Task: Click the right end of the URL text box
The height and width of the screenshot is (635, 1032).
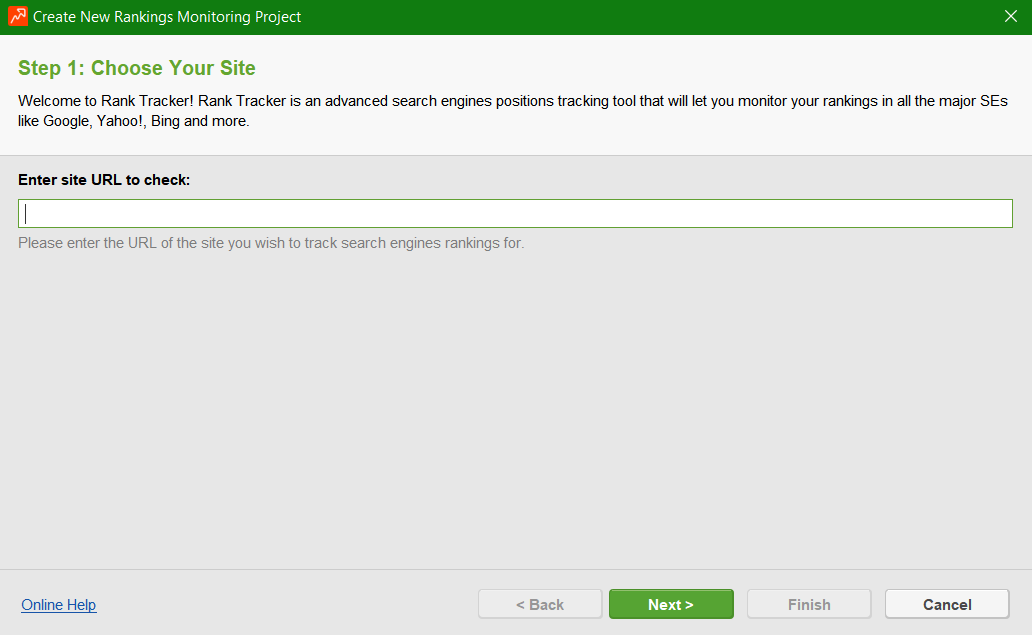Action: click(990, 214)
